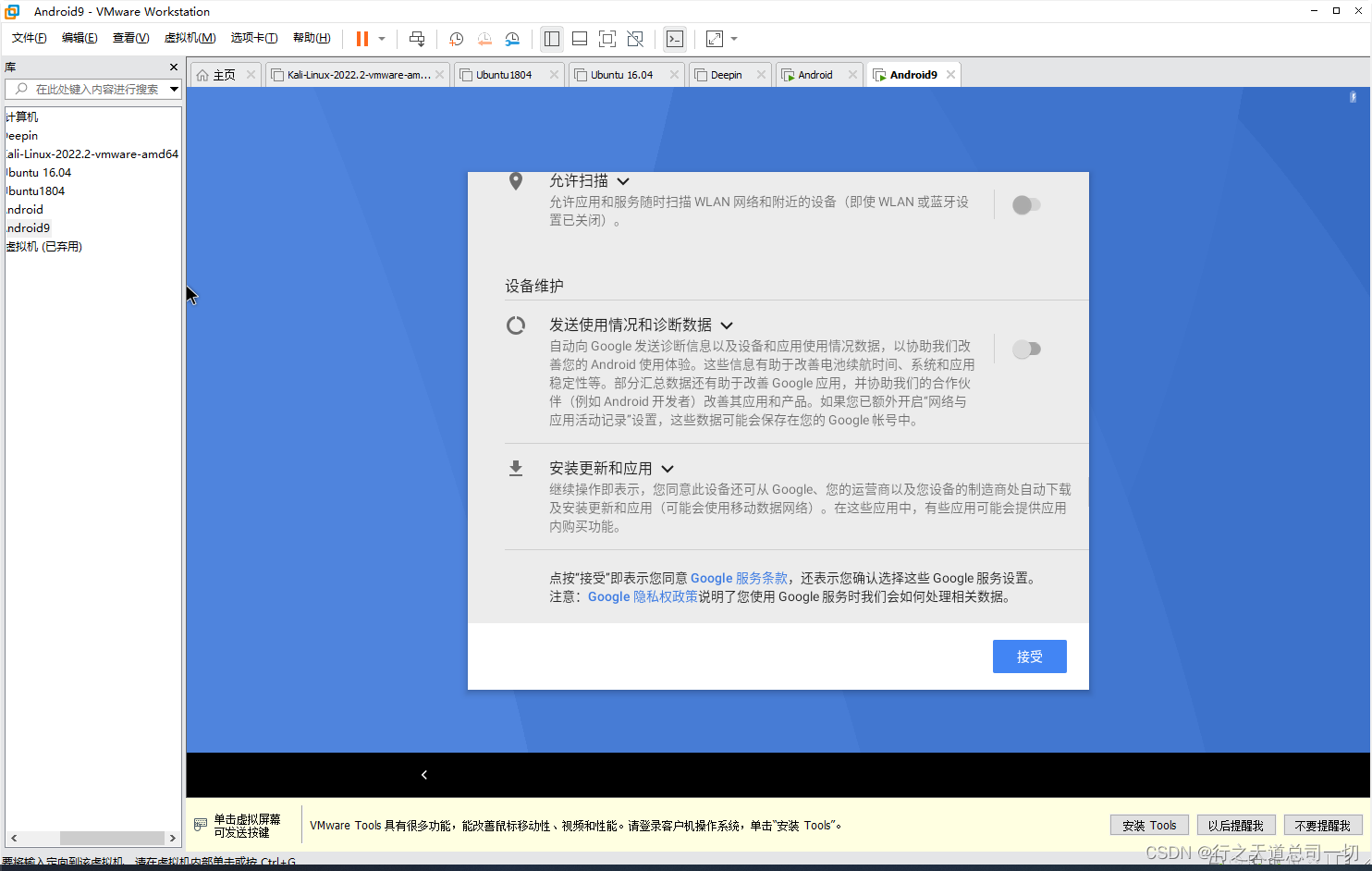This screenshot has height=871, width=1372.
Task: Click the 设备维护 section heading
Action: tap(534, 286)
